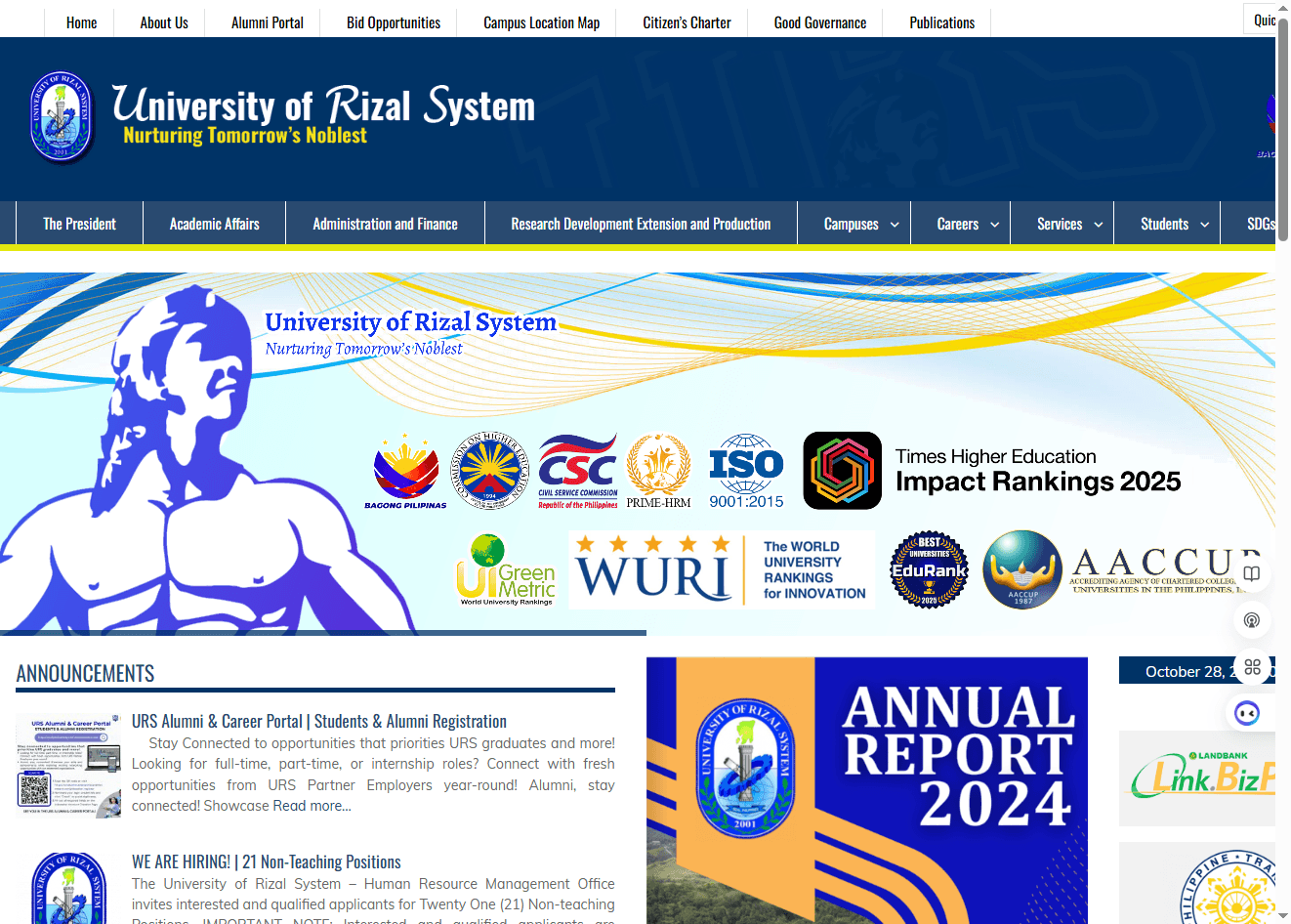Viewport: 1291px width, 924px height.
Task: Click the Times Higher Education Impact Rankings icon
Action: pyautogui.click(x=842, y=471)
